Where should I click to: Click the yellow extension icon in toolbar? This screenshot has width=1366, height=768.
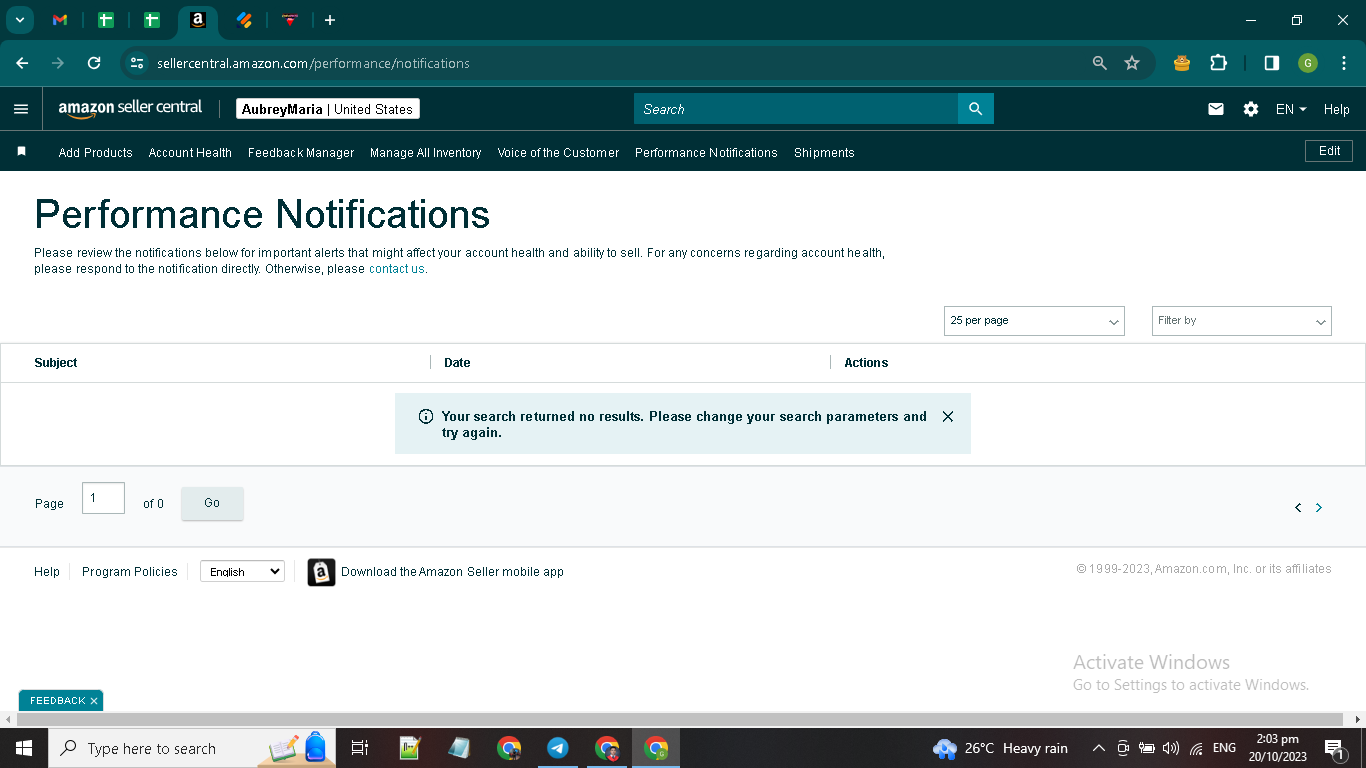(1182, 63)
